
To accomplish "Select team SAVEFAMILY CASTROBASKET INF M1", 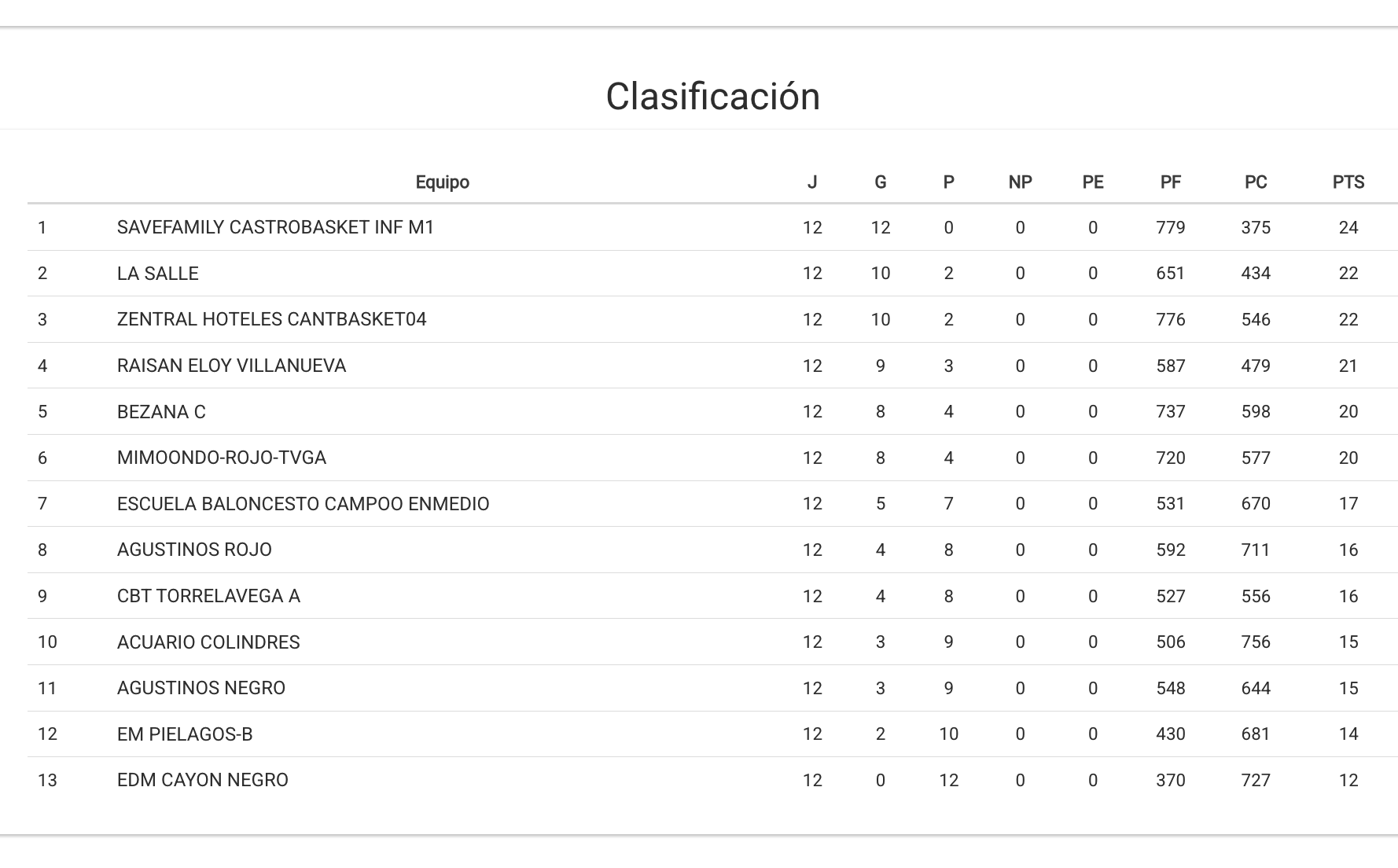I will pos(275,227).
